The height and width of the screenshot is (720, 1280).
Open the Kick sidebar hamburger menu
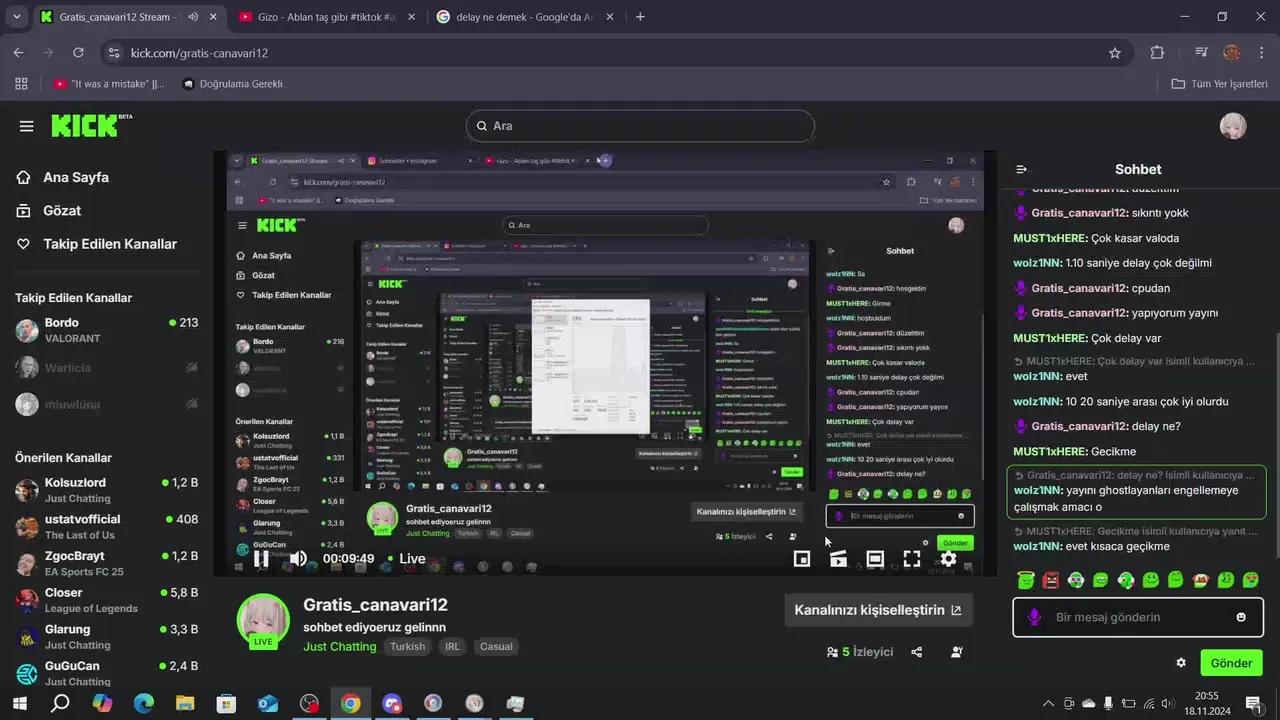(27, 126)
